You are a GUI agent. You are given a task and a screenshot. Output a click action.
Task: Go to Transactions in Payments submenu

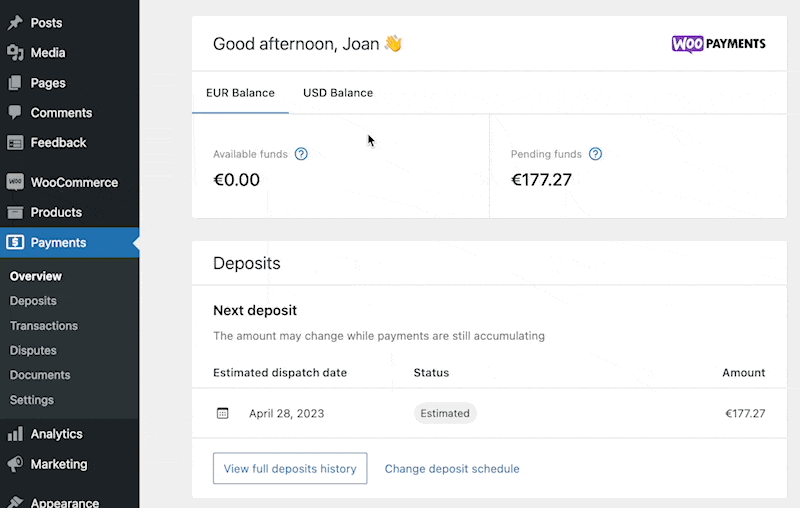coord(44,326)
